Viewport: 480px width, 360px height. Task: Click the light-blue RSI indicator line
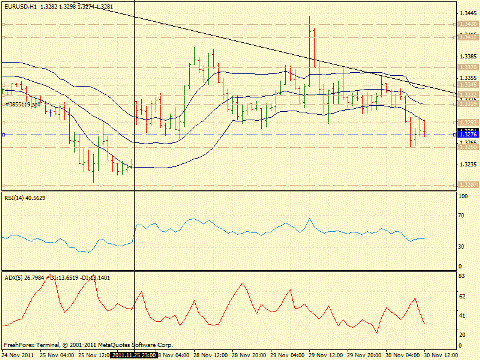click(x=213, y=224)
